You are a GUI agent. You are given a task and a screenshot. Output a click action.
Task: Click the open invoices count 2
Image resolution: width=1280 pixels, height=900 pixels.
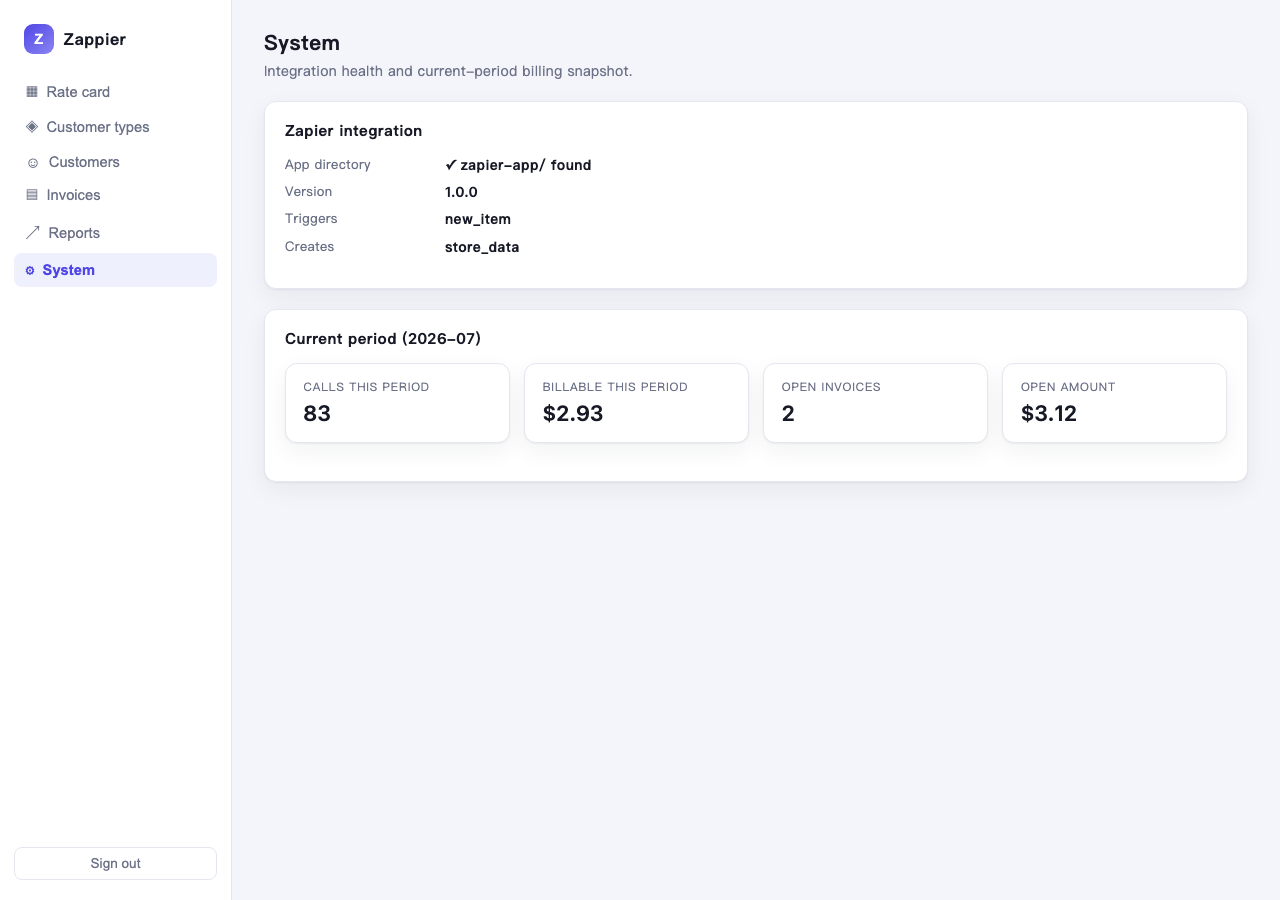click(x=788, y=414)
